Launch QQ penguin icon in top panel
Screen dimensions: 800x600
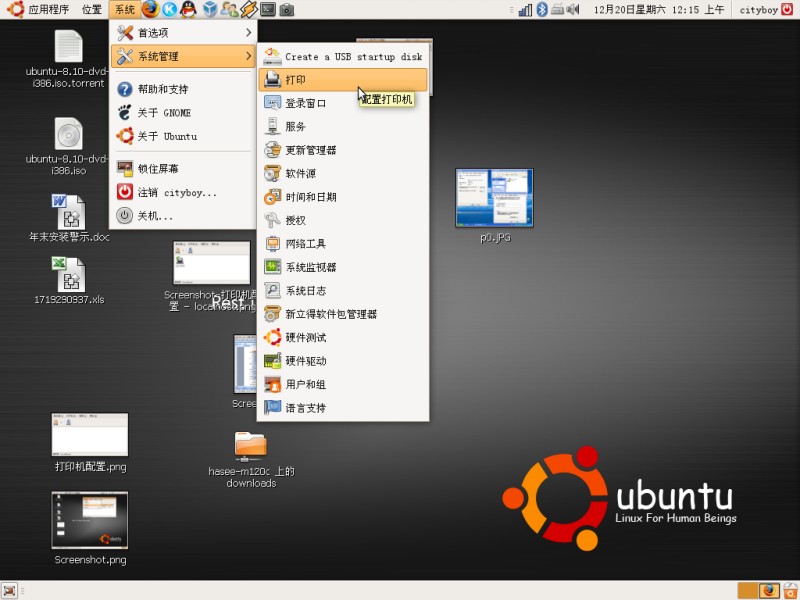click(188, 9)
